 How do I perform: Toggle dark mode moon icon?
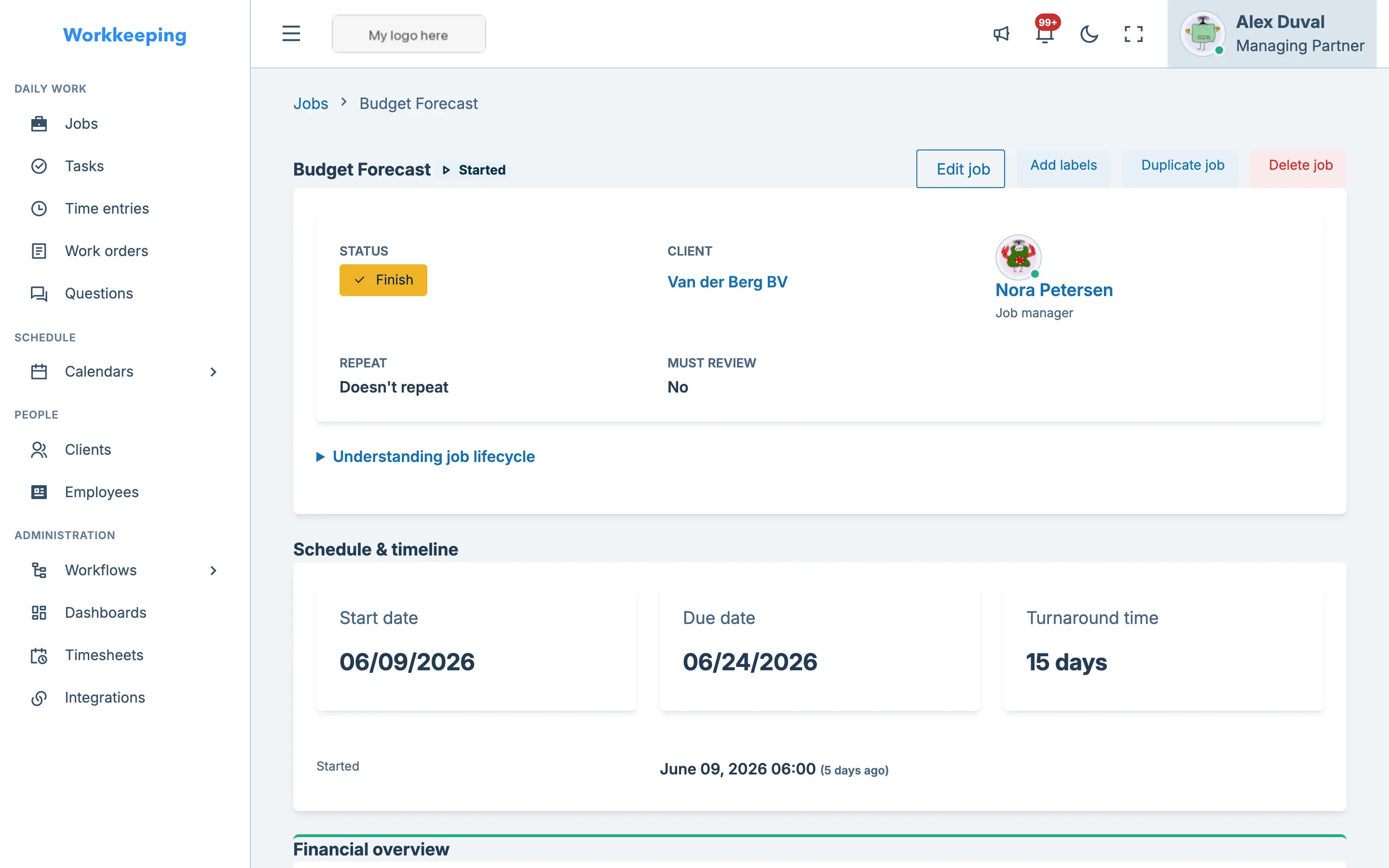1089,34
